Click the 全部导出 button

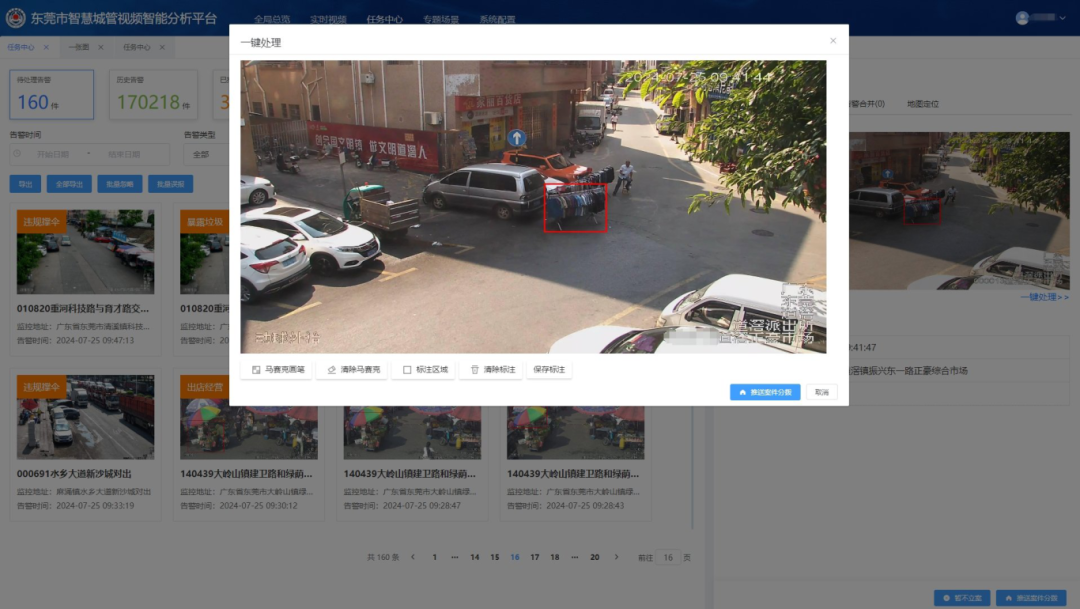(69, 184)
